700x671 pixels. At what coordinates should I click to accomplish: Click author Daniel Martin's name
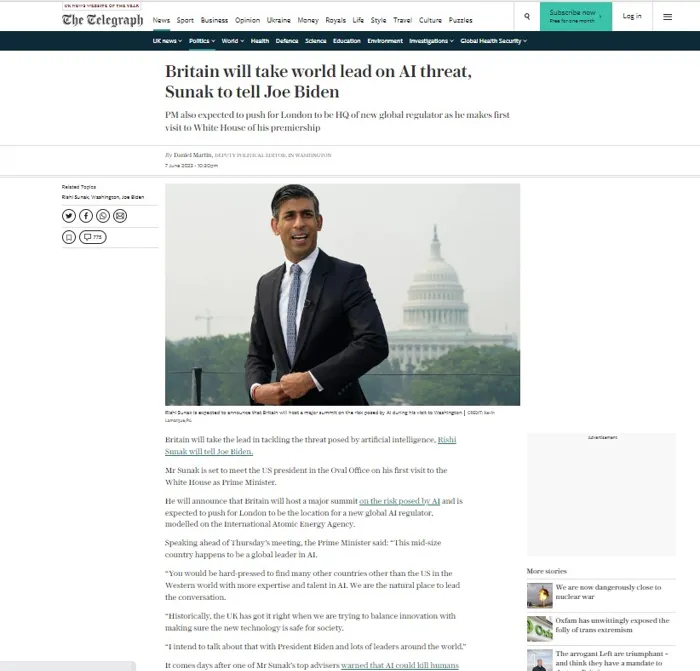193,155
